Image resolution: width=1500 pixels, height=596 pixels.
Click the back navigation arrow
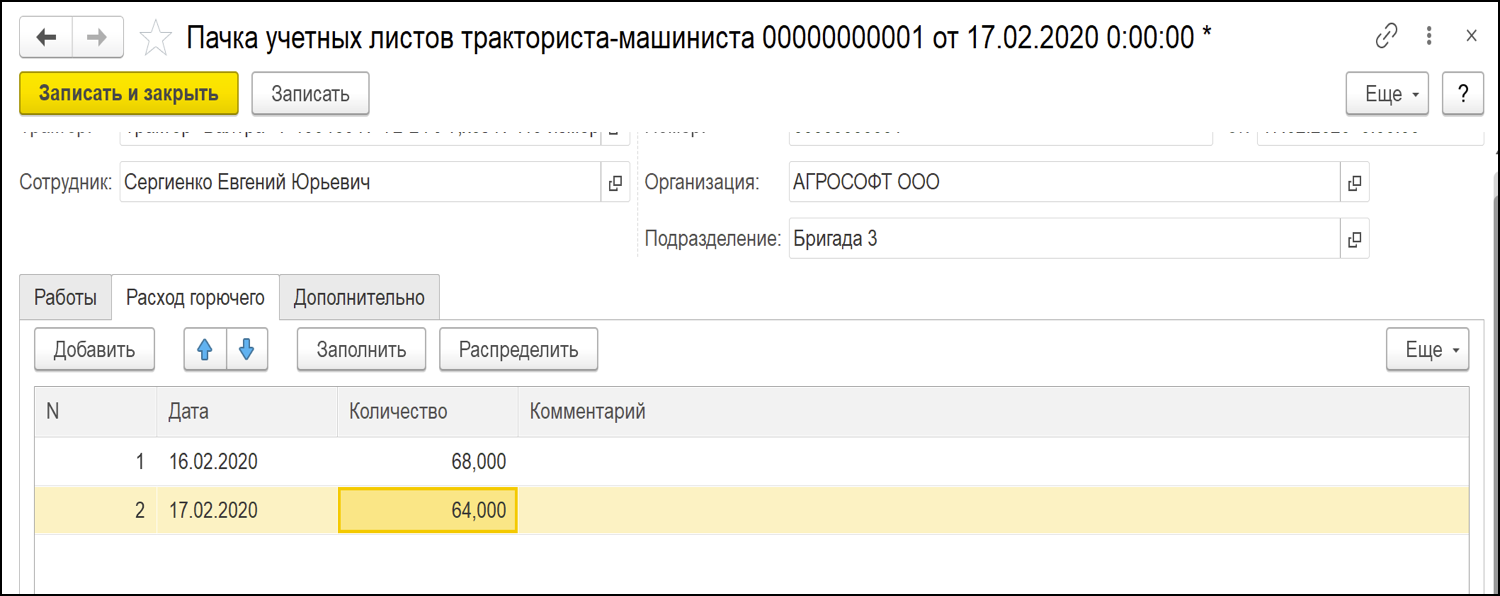(x=46, y=38)
